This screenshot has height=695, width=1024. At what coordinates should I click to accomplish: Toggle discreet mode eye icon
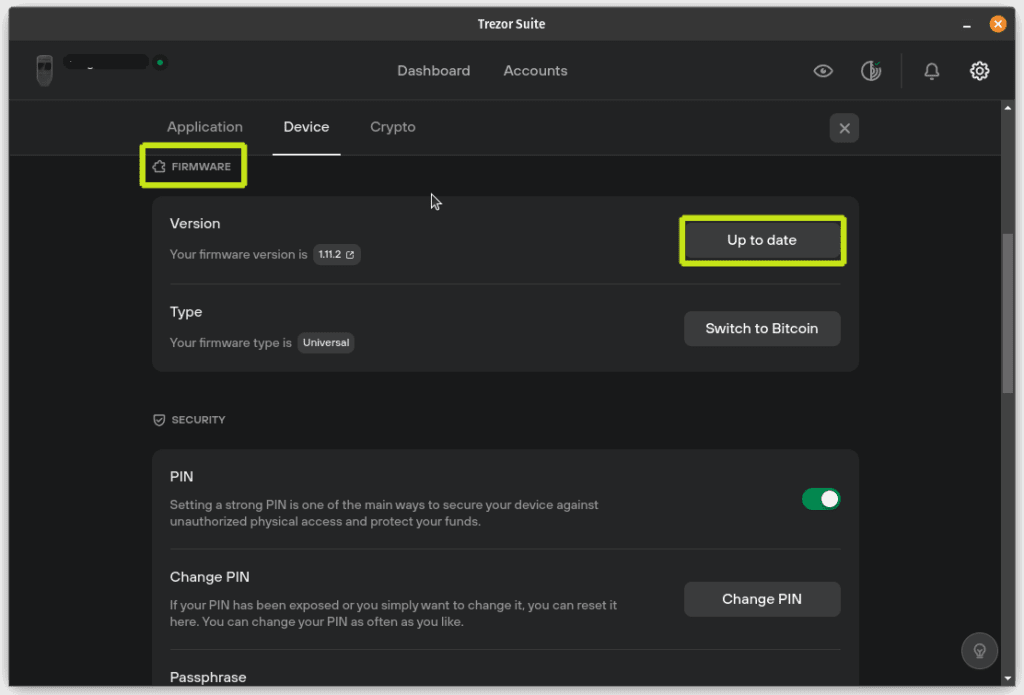[x=823, y=71]
